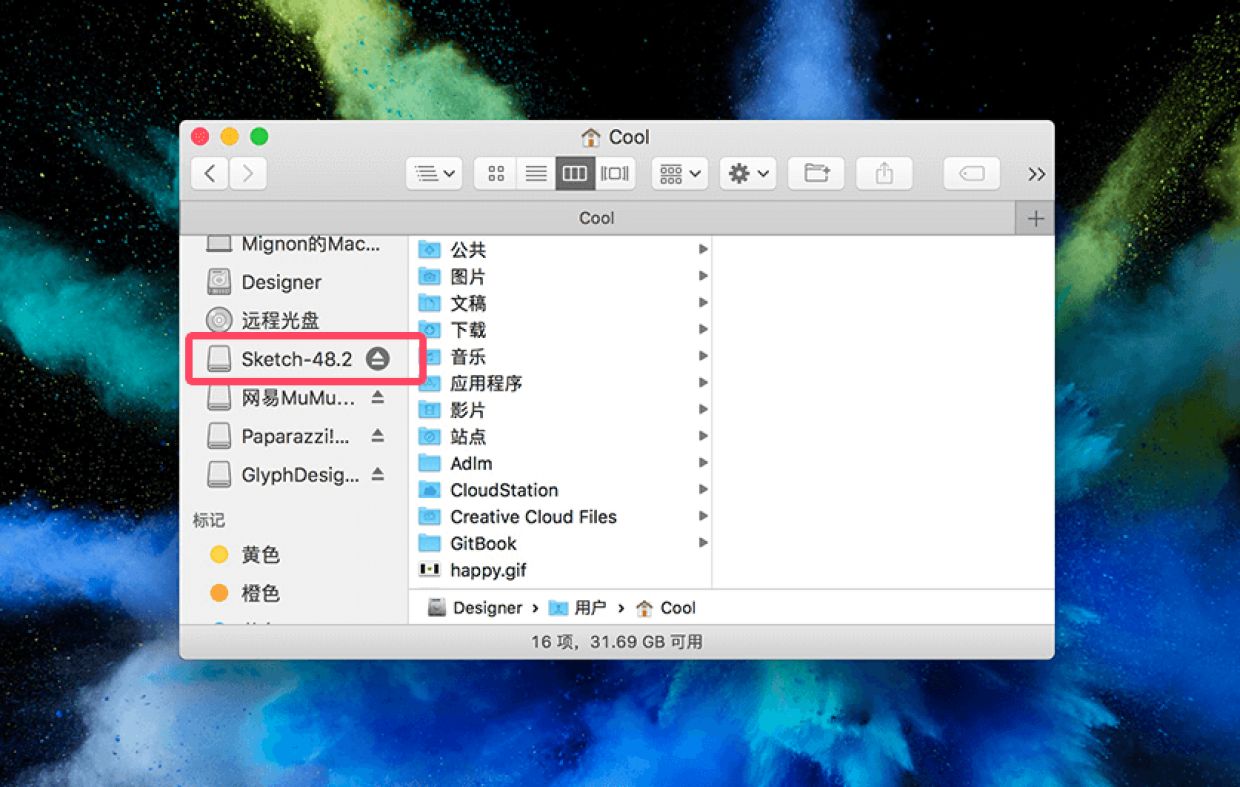Viewport: 1240px width, 787px height.
Task: Select 远程光盘 in sidebar
Action: point(293,320)
